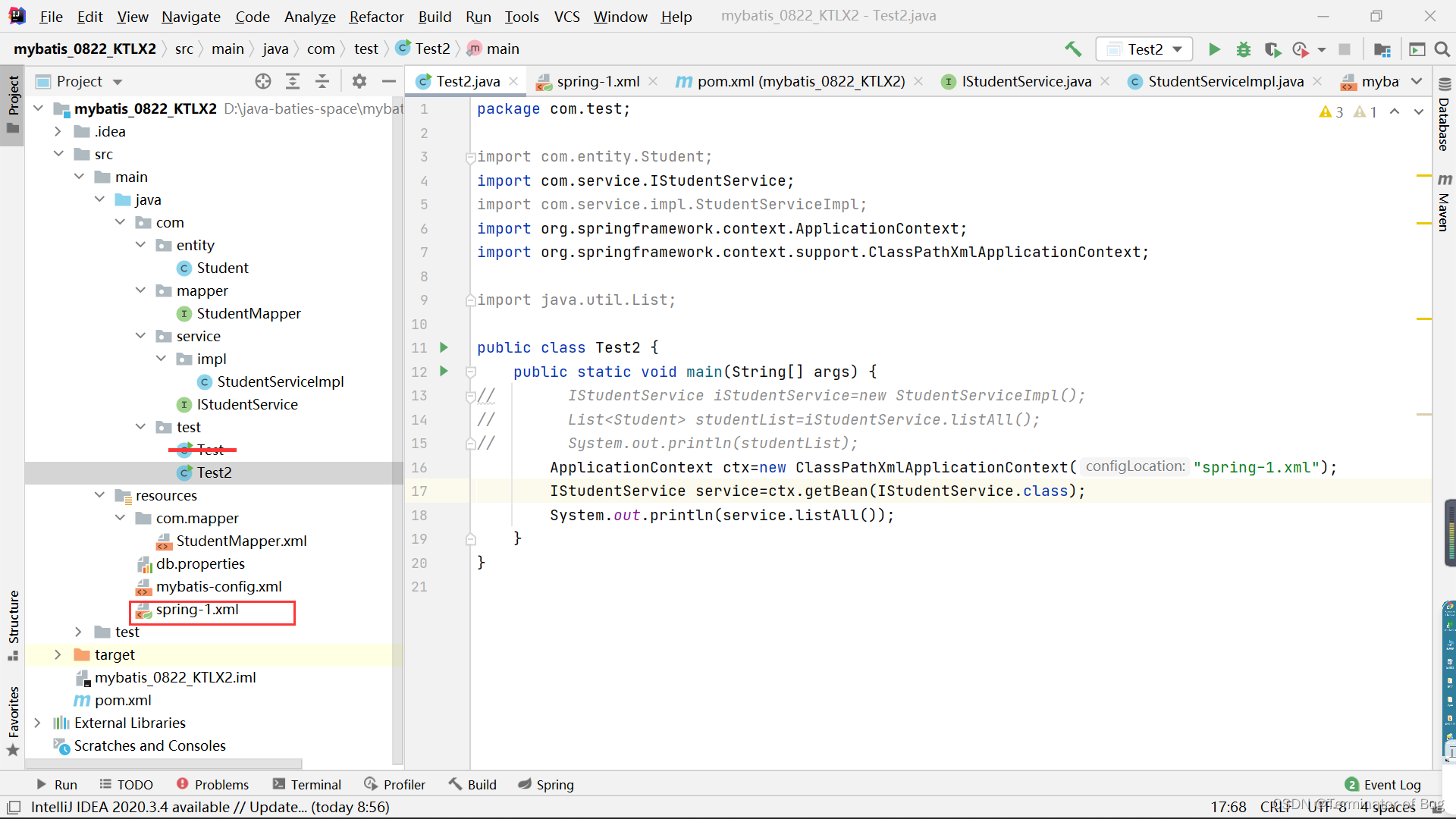Open the Favorites tool window
This screenshot has width=1456, height=819.
[x=13, y=720]
